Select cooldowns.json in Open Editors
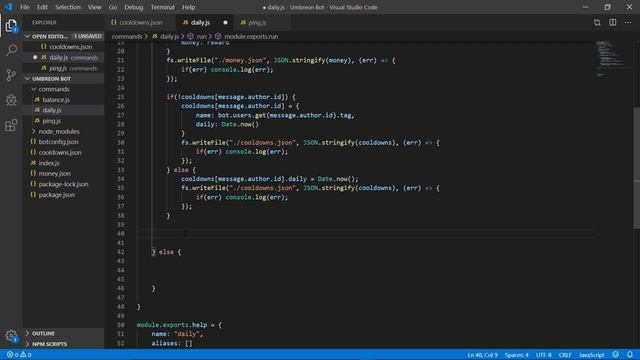 [63, 47]
